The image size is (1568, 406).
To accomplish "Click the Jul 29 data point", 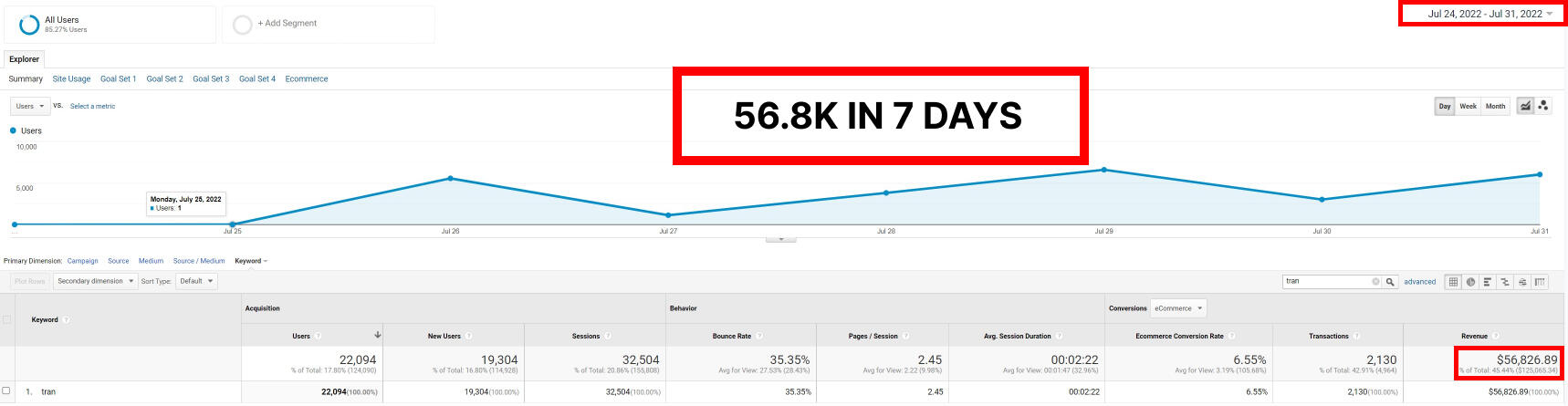I will point(1104,170).
